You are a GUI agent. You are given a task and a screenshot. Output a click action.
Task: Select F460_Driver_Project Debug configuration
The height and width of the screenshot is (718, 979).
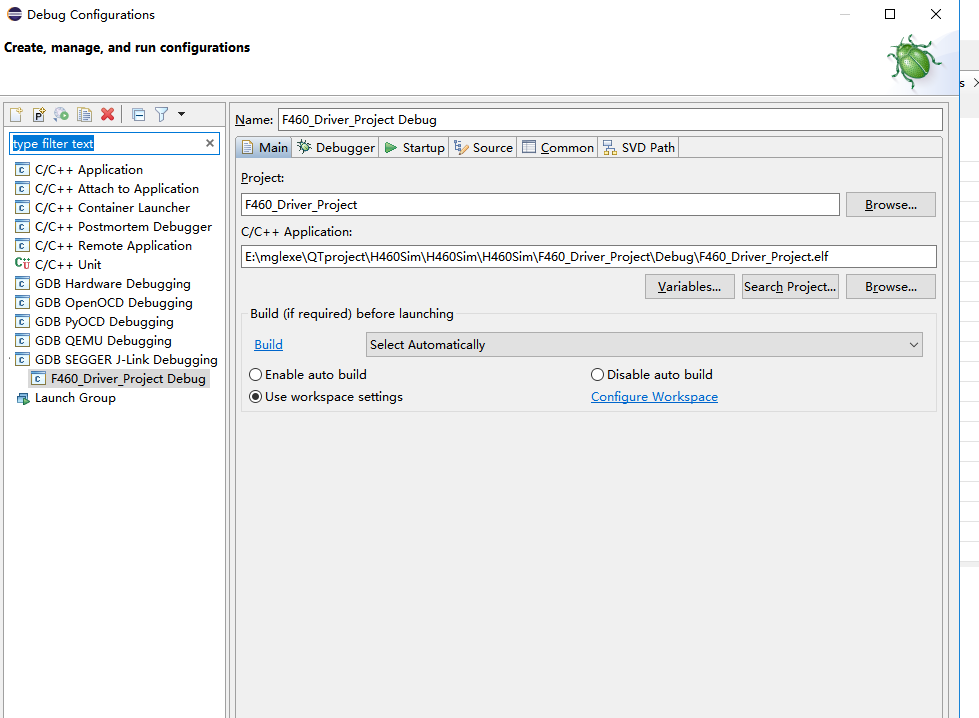125,378
